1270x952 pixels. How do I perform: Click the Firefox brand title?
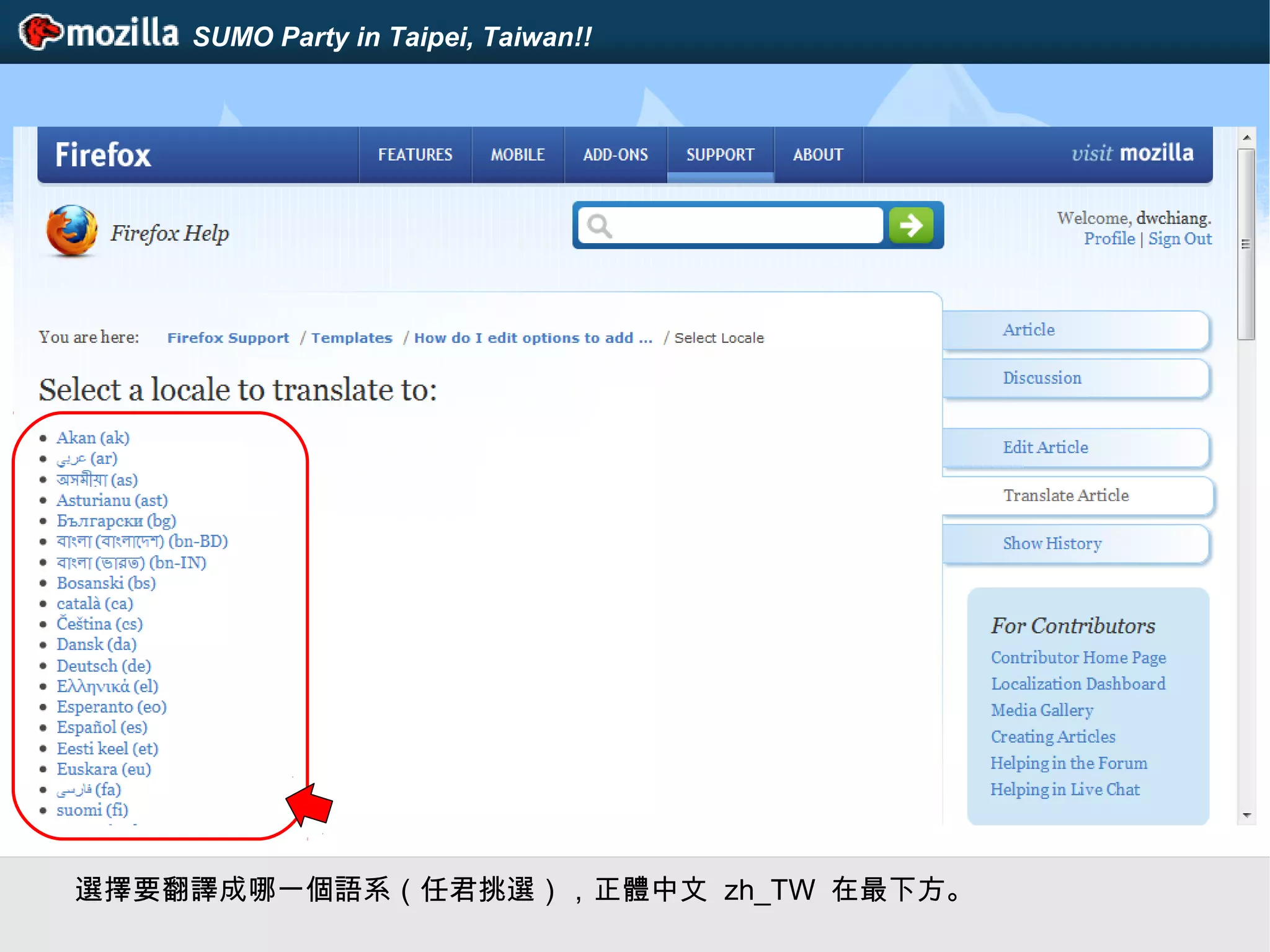[103, 154]
